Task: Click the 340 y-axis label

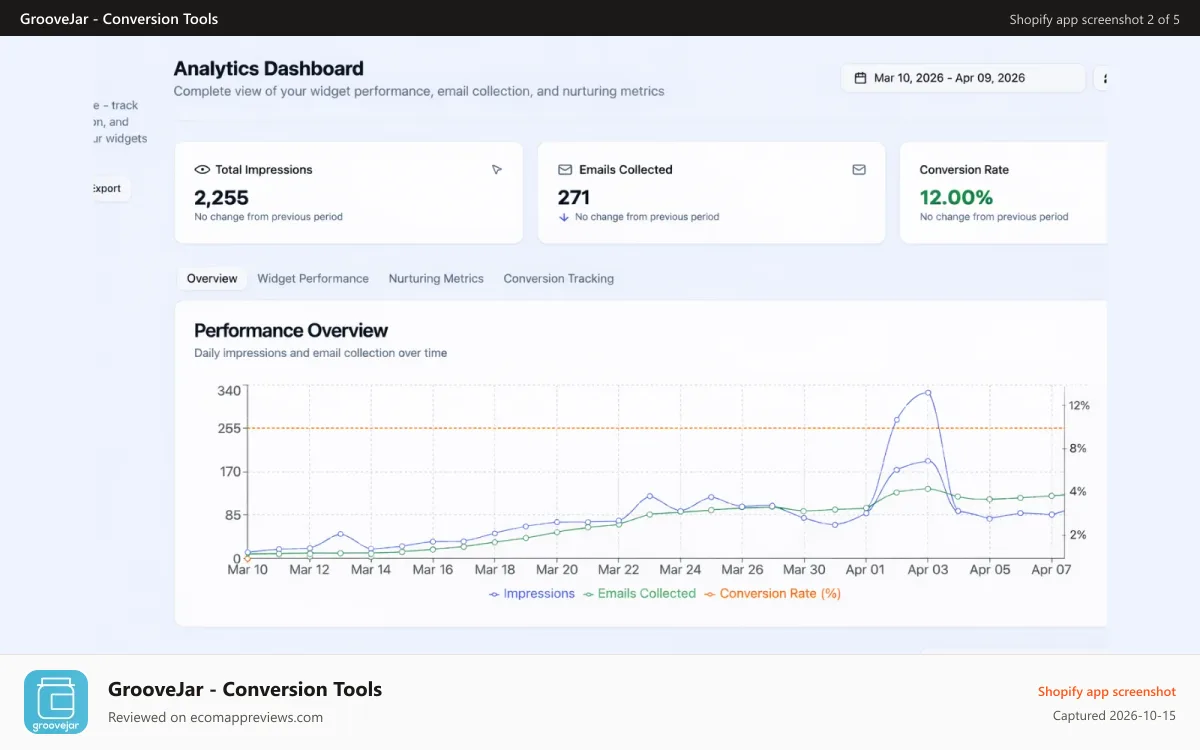Action: (x=229, y=391)
